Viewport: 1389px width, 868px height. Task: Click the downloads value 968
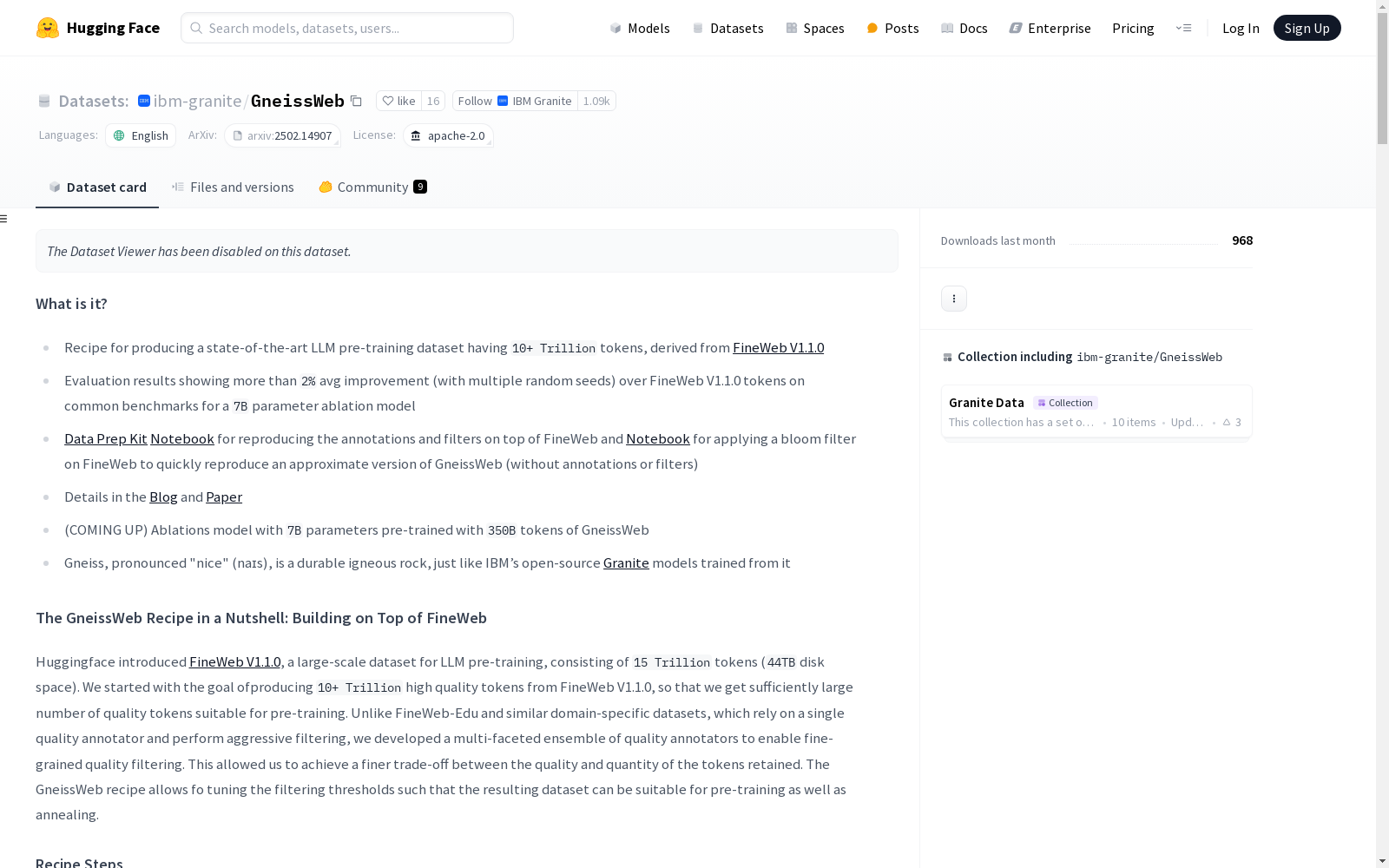pyautogui.click(x=1242, y=240)
